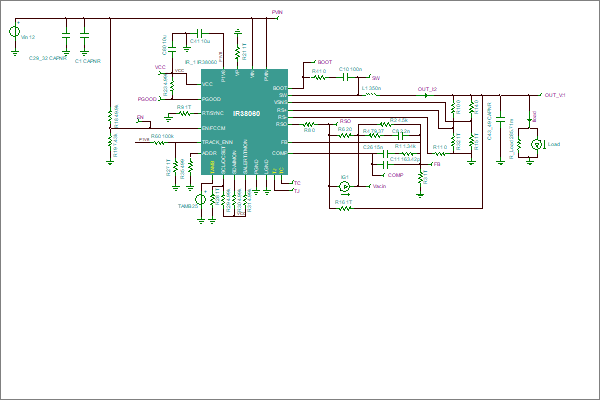Select resistor R18 on the PVIN divider
The width and height of the screenshot is (600, 400).
coord(110,114)
